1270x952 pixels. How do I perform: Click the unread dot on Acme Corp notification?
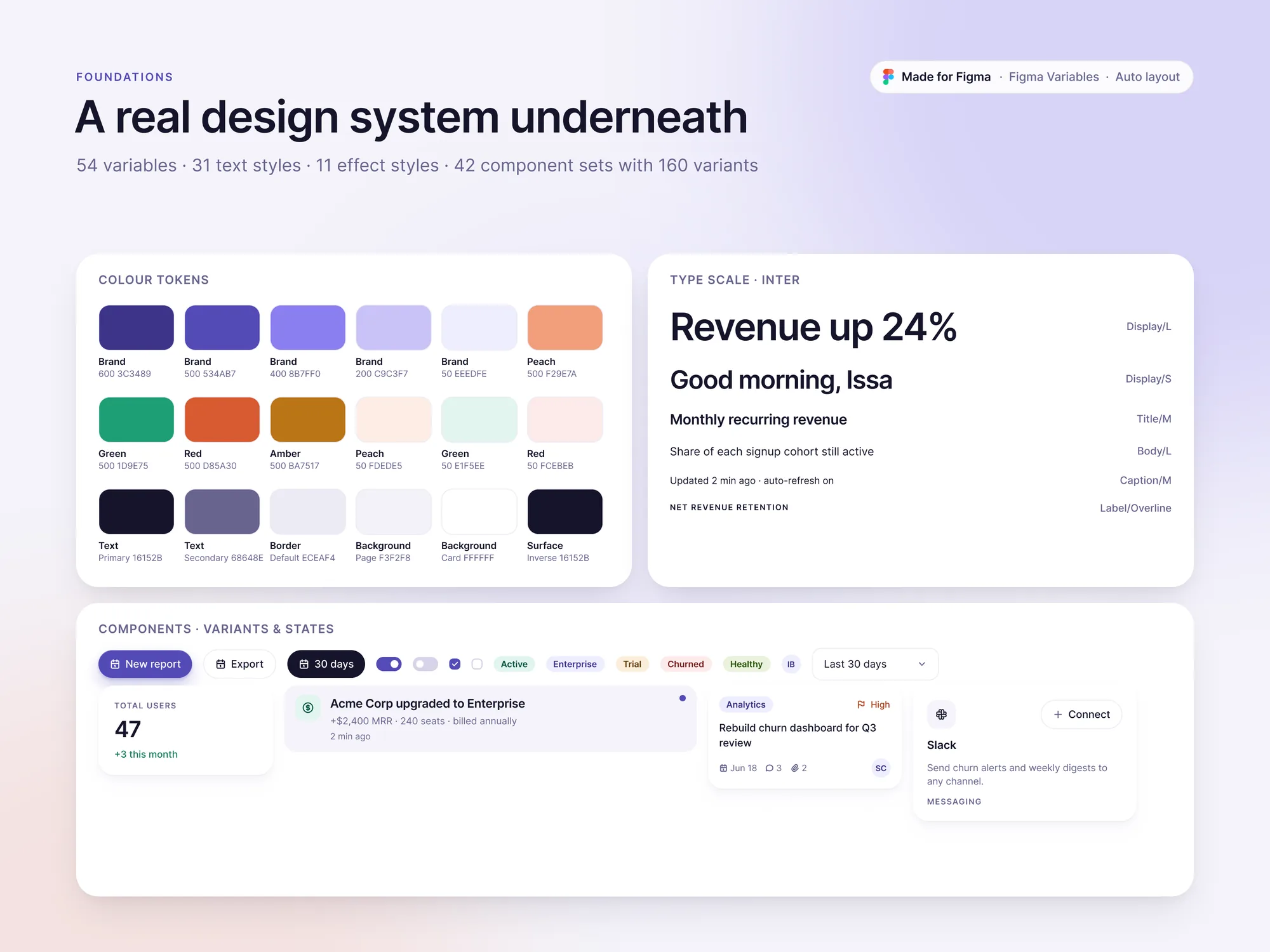[x=683, y=698]
